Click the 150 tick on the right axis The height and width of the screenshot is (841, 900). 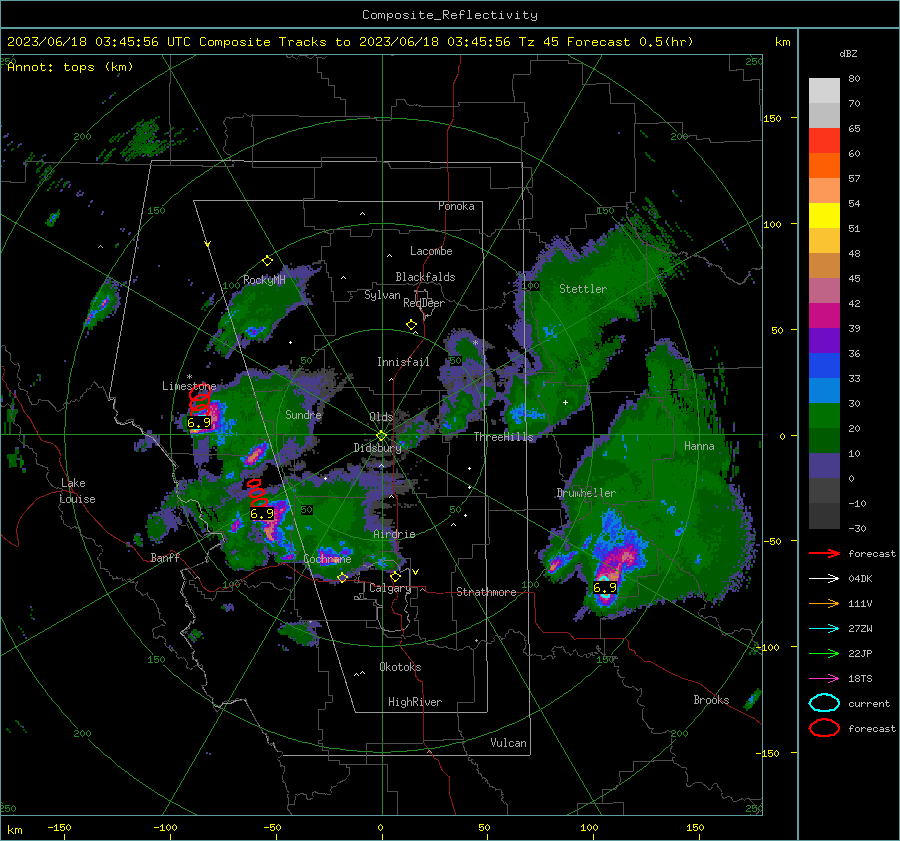(773, 118)
